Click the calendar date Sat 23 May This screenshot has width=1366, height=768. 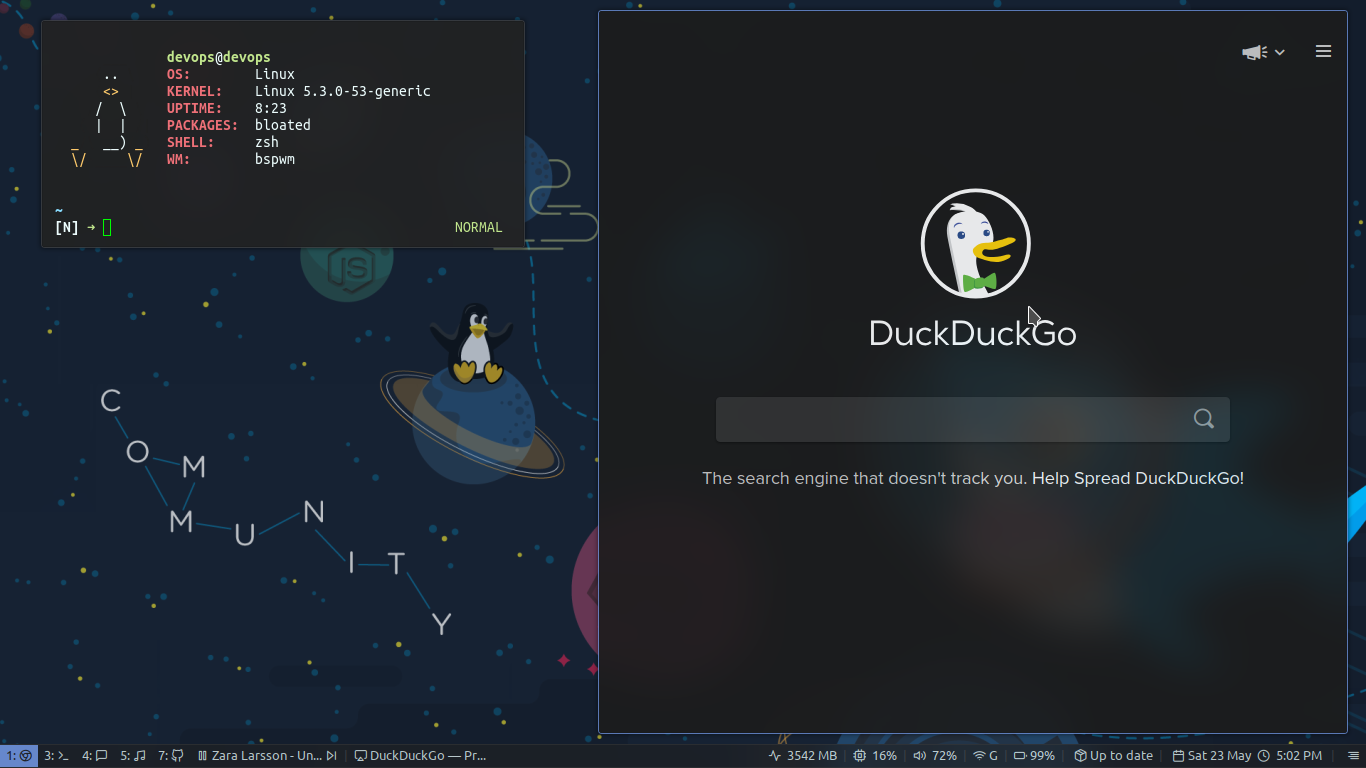click(x=1212, y=756)
